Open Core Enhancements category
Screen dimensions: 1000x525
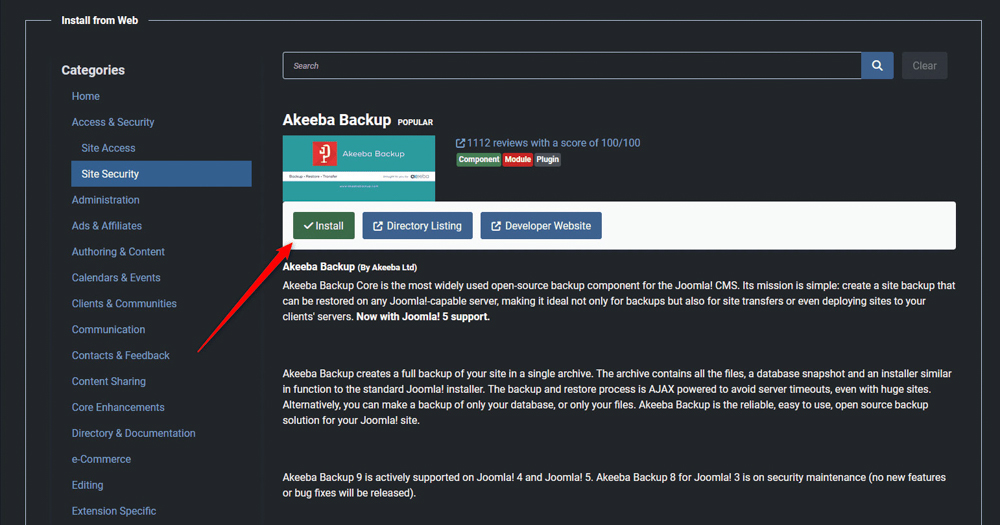[x=118, y=407]
